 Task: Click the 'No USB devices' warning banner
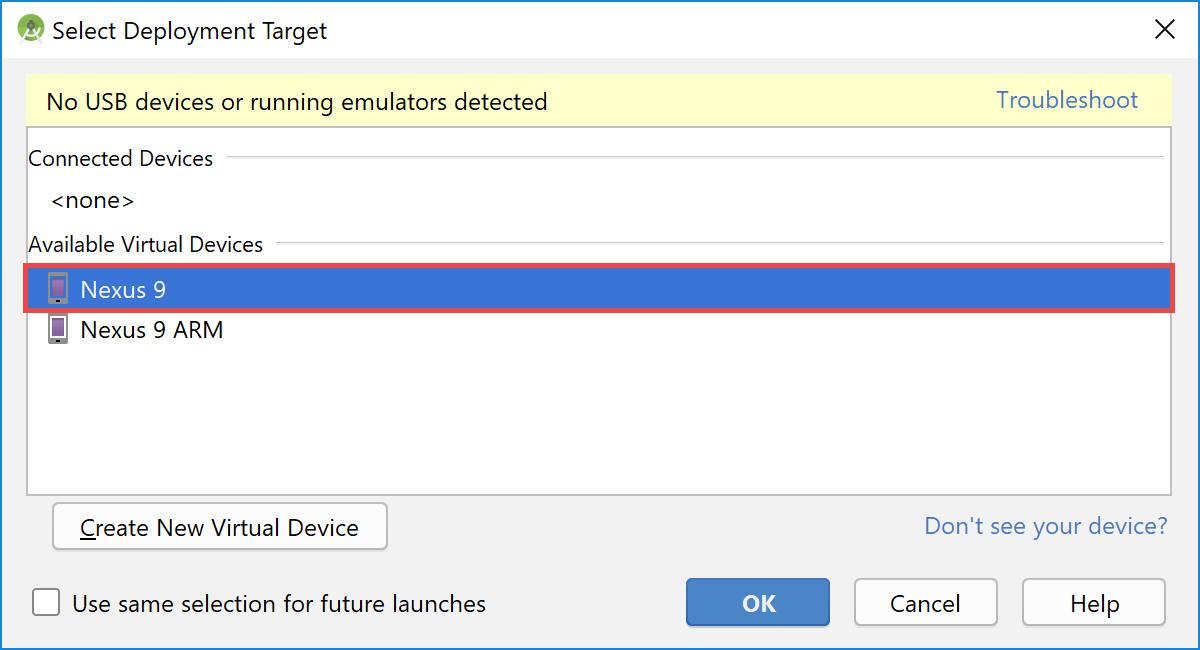tap(599, 101)
